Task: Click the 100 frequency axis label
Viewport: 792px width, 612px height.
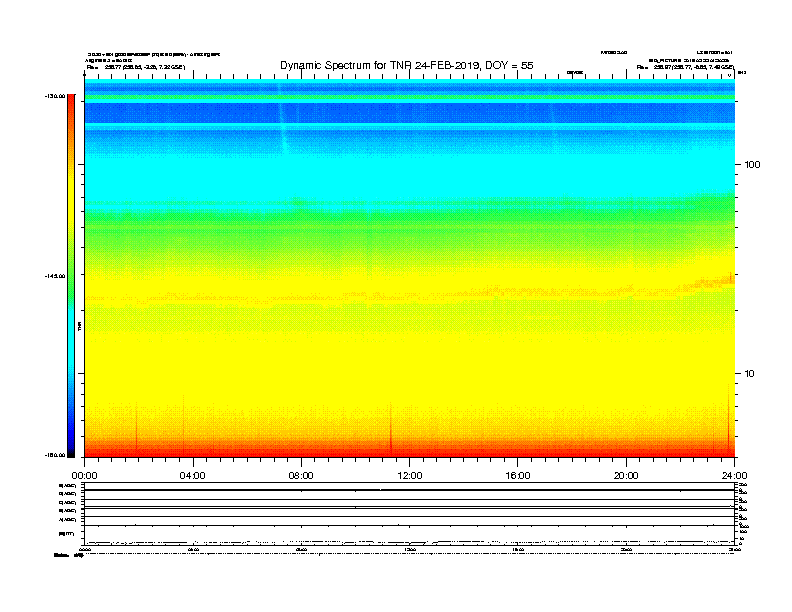Action: click(x=752, y=165)
